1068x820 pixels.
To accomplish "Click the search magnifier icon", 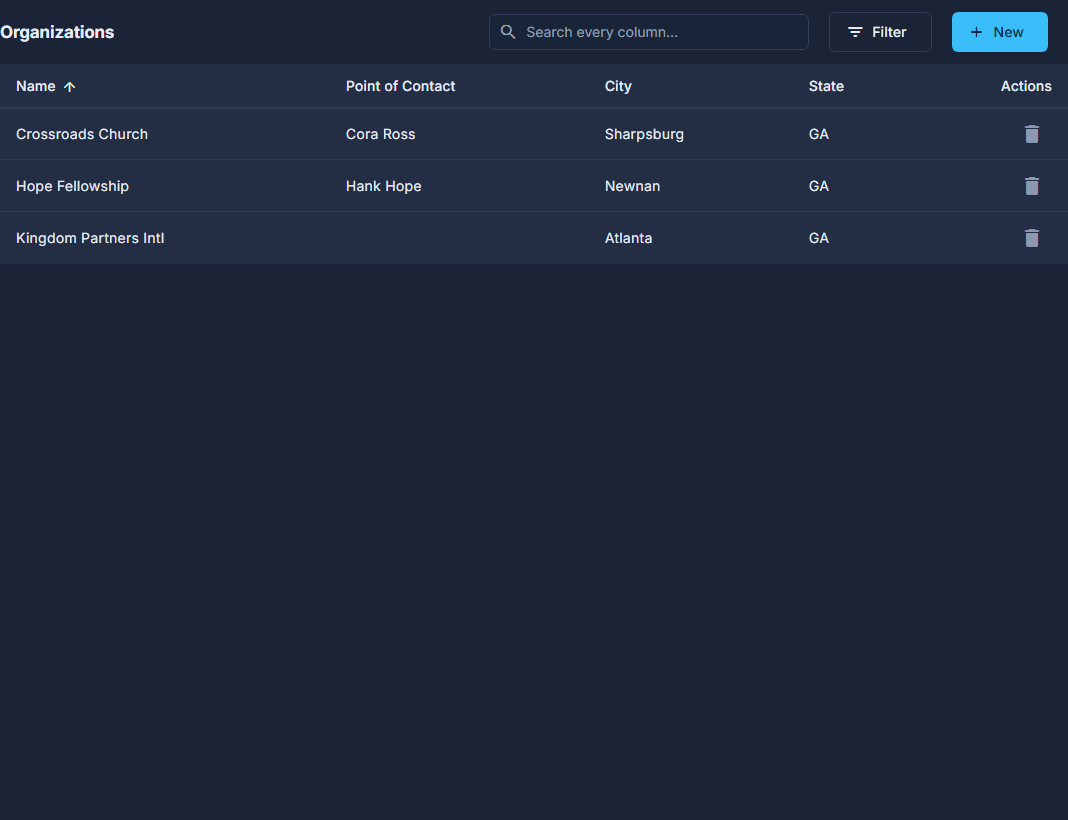I will (x=508, y=32).
